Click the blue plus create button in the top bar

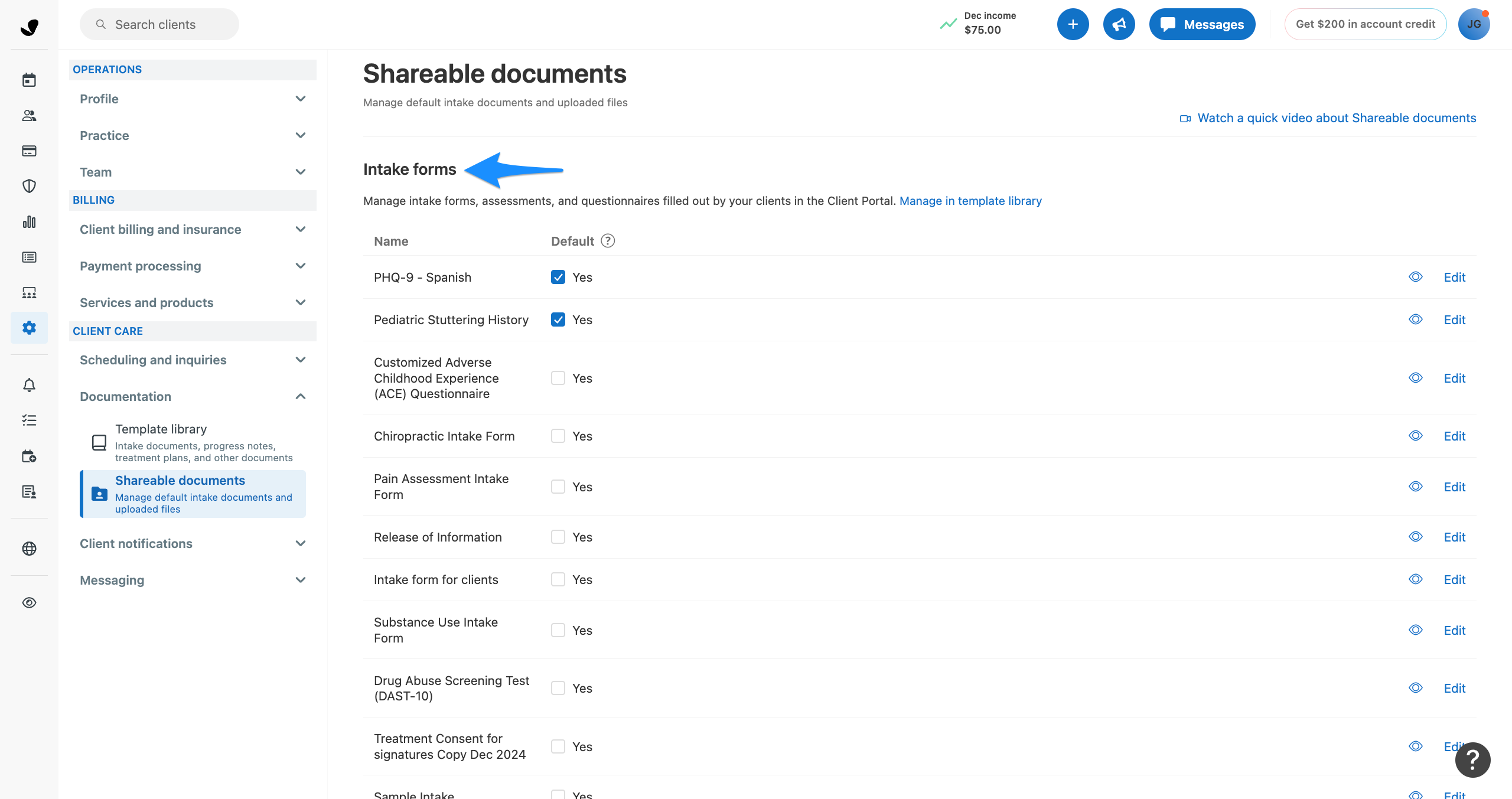[1073, 24]
